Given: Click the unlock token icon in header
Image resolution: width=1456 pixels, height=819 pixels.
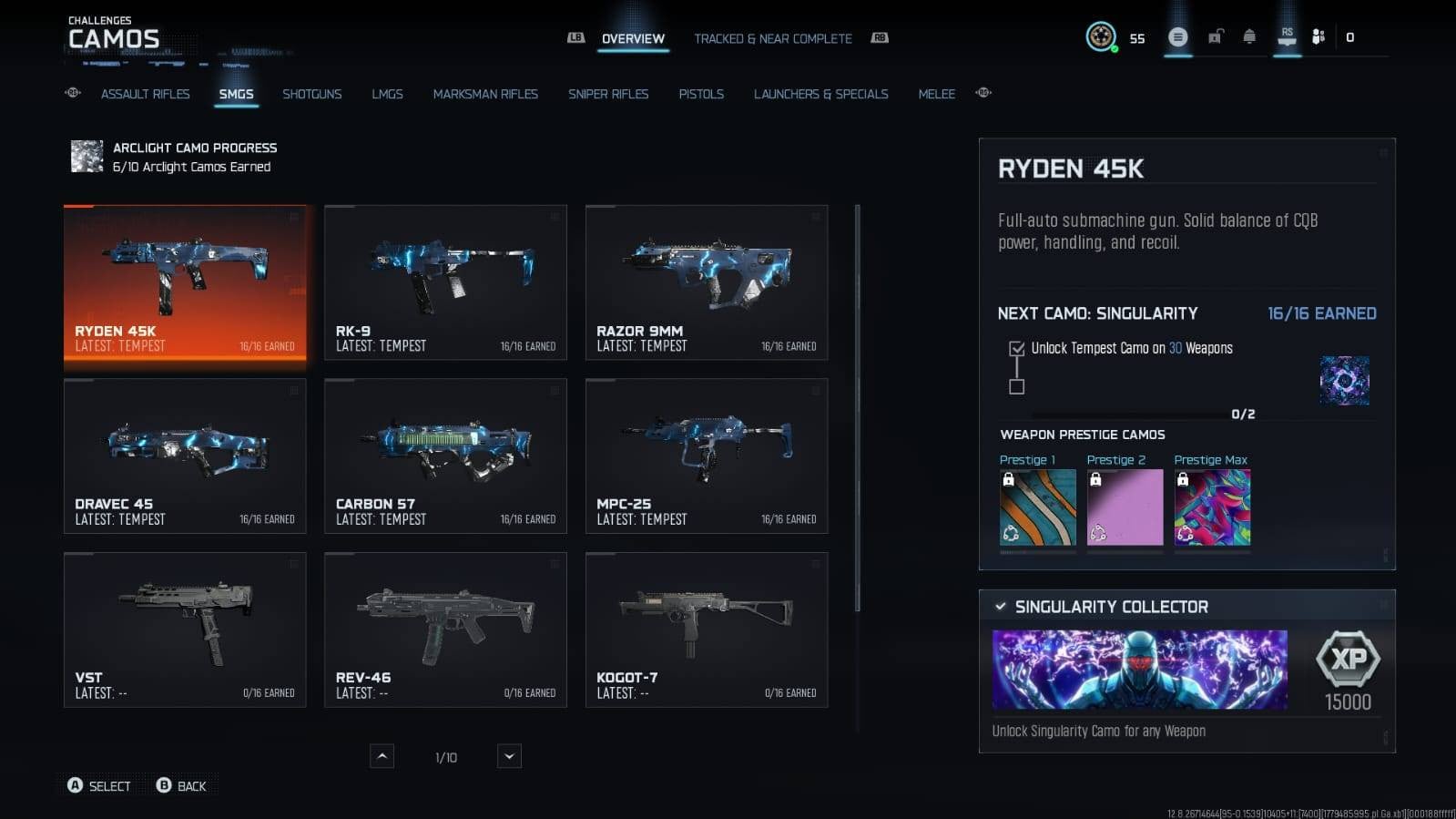Looking at the screenshot, I should [x=1216, y=36].
